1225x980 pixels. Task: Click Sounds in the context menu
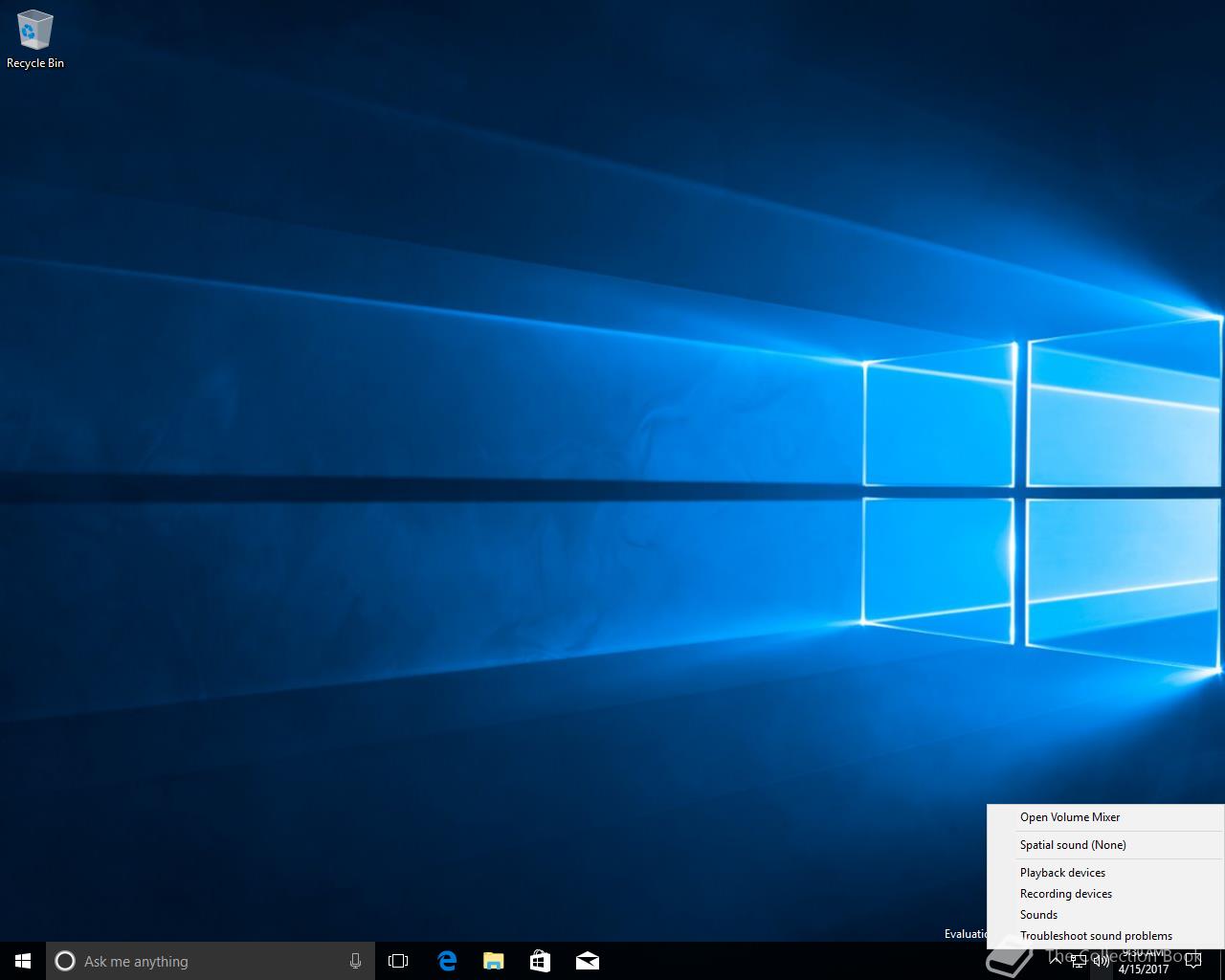pyautogui.click(x=1038, y=915)
